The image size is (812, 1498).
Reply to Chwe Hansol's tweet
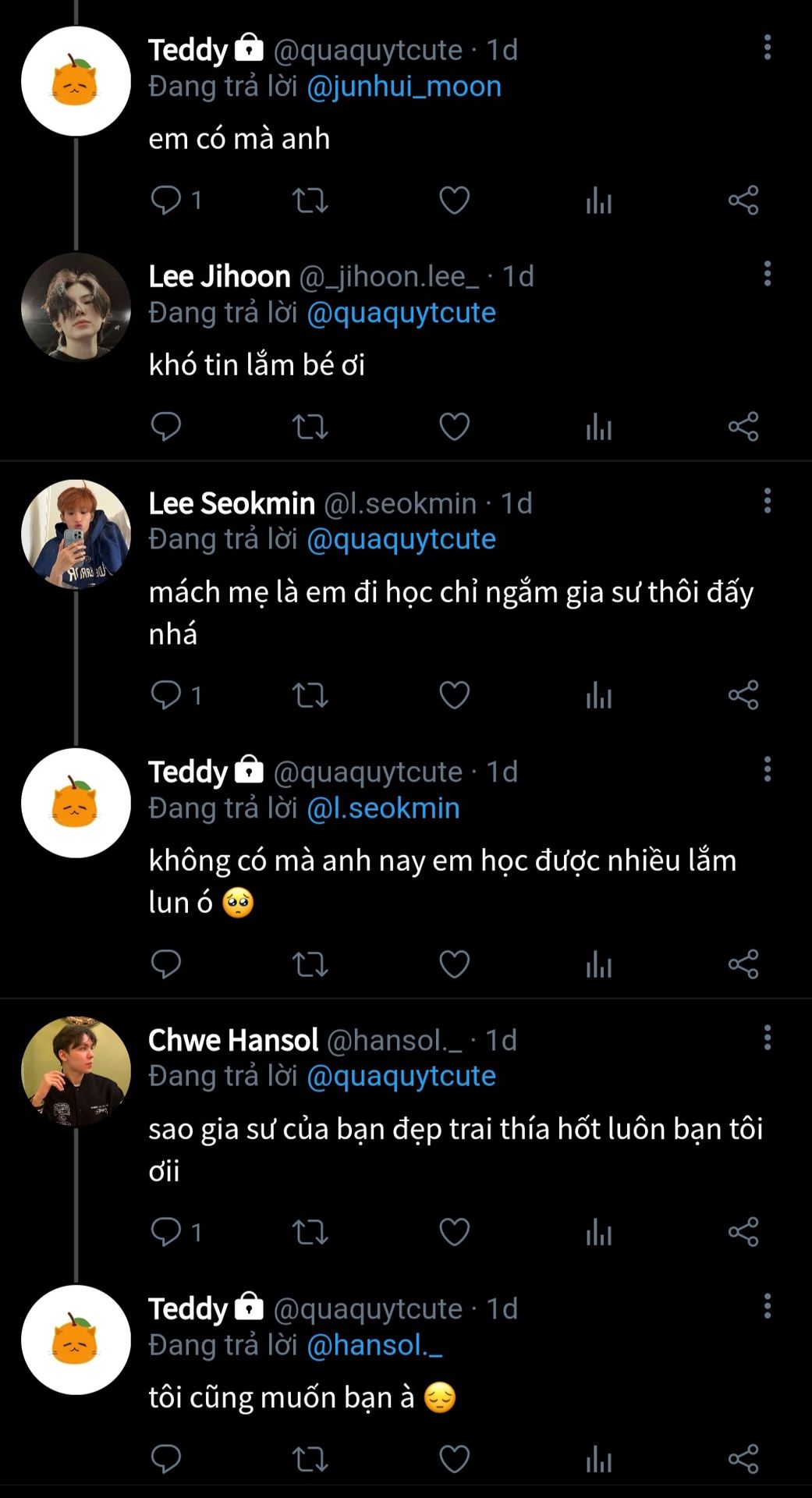coord(166,1233)
